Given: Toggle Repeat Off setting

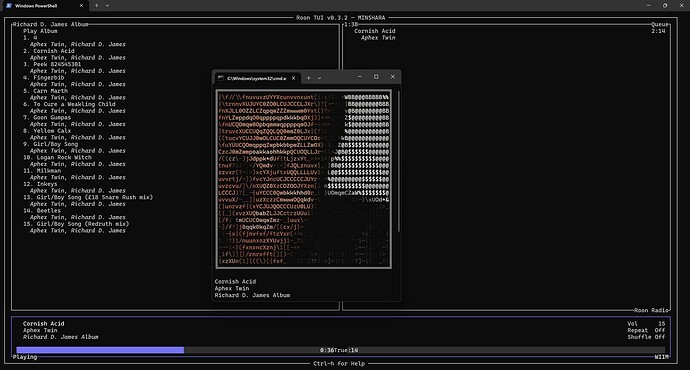Looking at the screenshot, I should click(646, 330).
